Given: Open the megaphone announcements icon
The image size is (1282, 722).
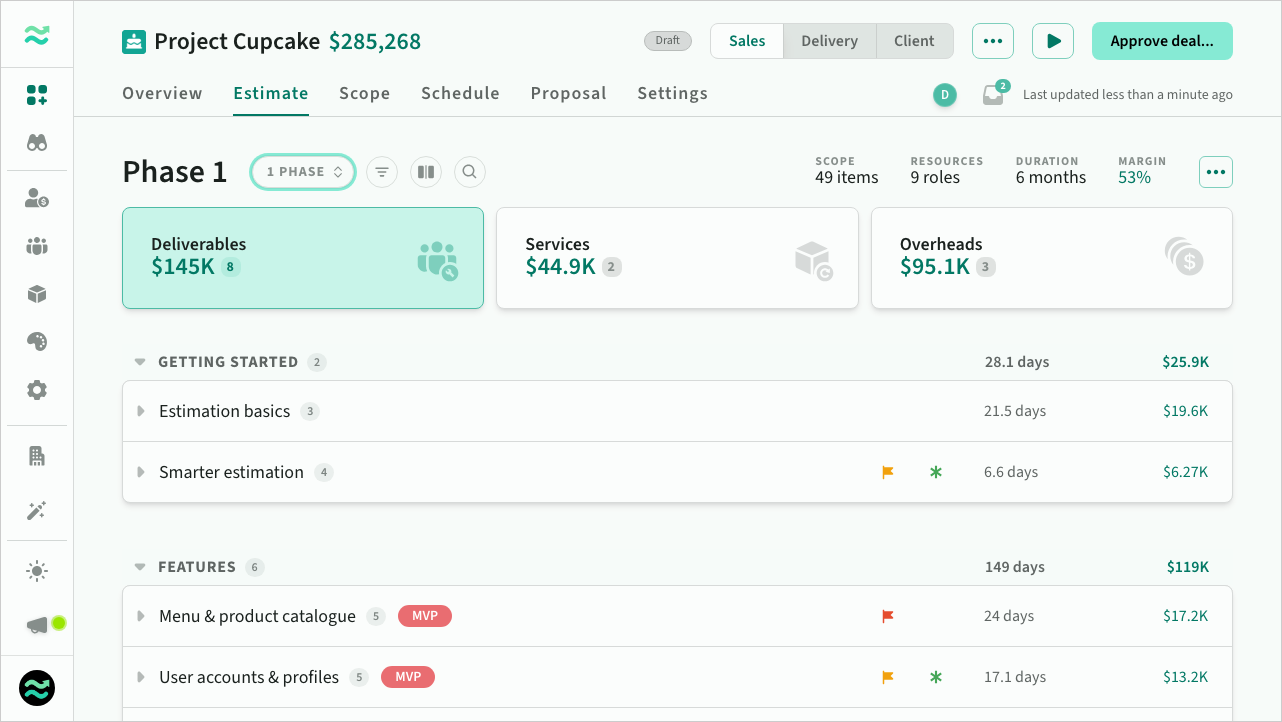Looking at the screenshot, I should [37, 625].
